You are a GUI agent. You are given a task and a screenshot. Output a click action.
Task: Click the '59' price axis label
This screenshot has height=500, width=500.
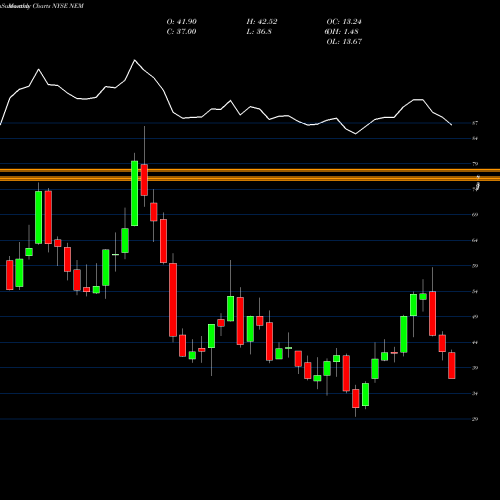click(475, 266)
